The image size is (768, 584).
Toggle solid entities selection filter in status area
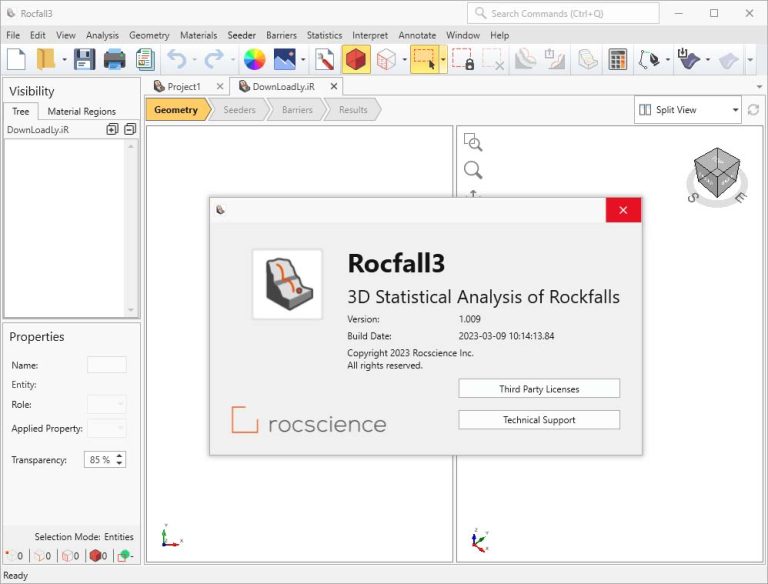coord(98,556)
